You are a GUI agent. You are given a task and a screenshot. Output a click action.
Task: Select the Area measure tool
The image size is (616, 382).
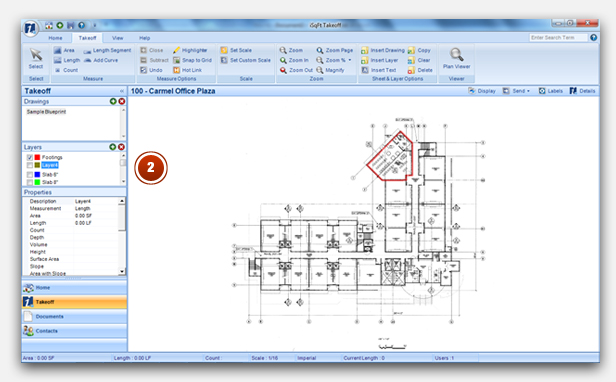pos(64,50)
